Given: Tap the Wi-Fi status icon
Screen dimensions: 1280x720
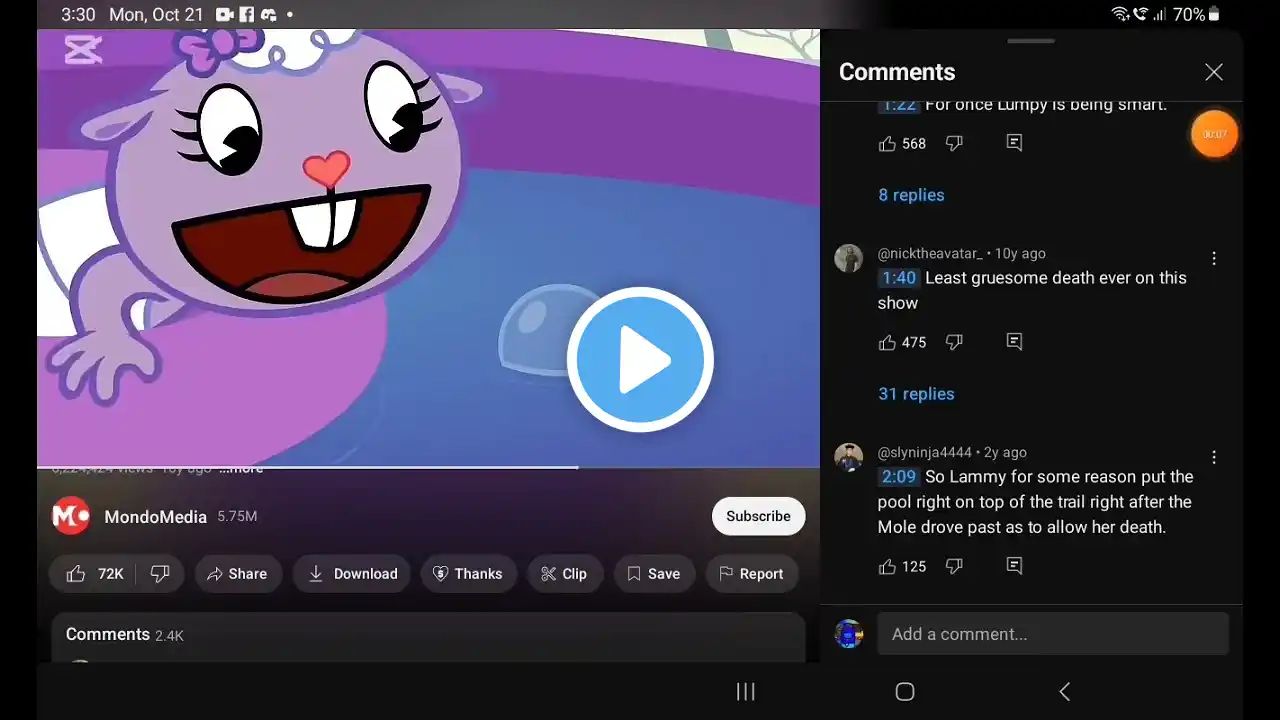Looking at the screenshot, I should point(1120,14).
